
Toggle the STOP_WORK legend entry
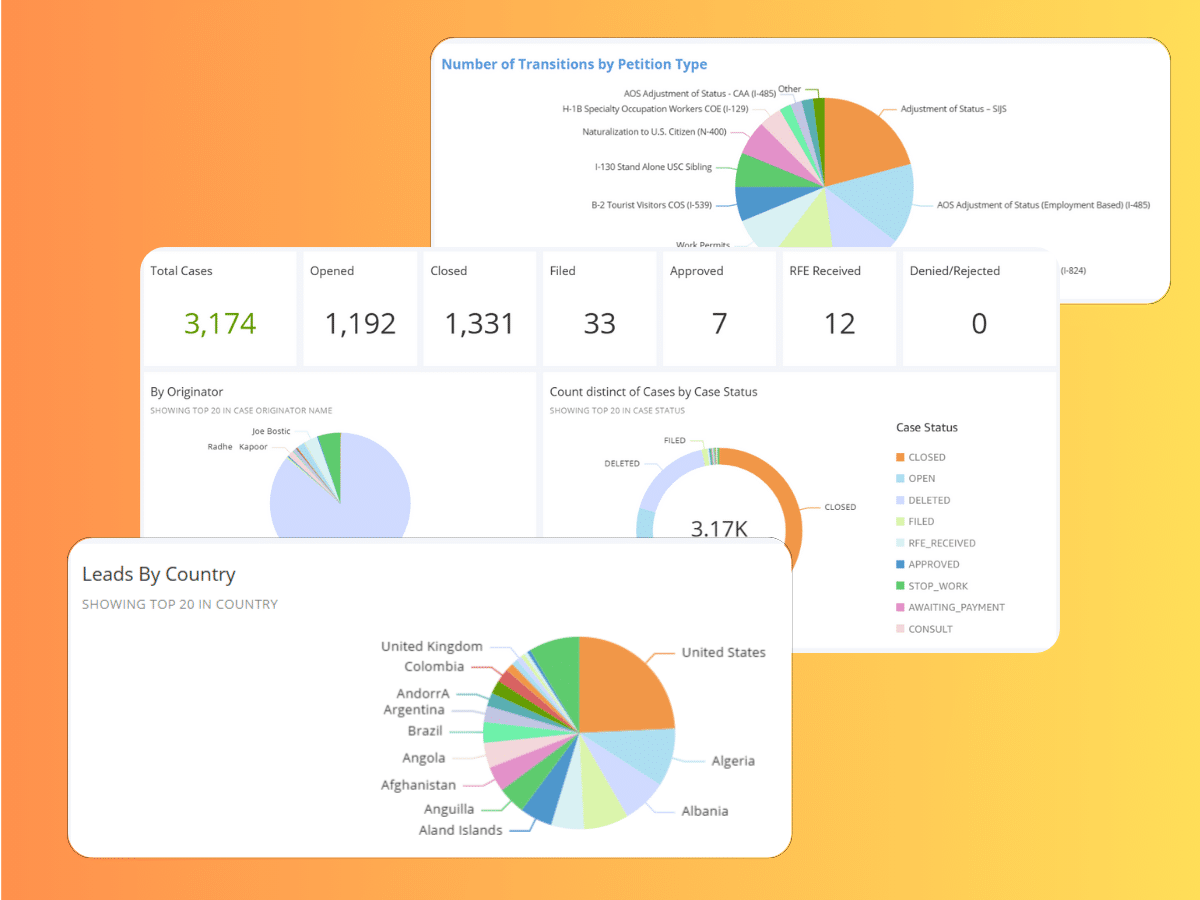937,586
